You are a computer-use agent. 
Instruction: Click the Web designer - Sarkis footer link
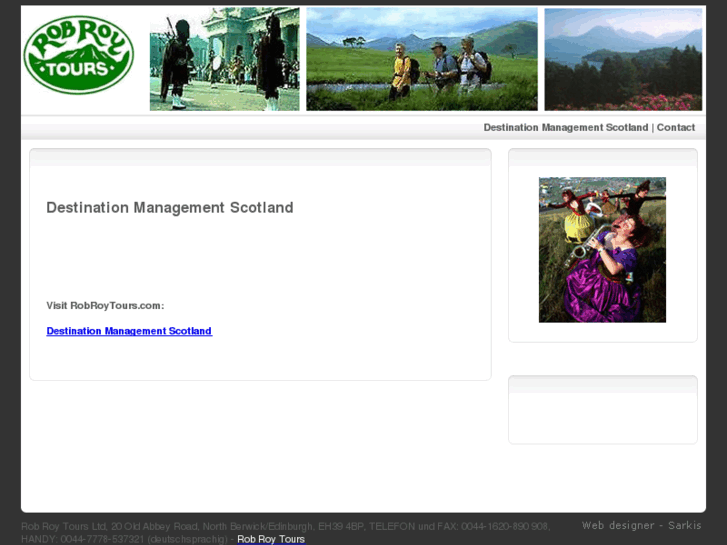click(641, 526)
